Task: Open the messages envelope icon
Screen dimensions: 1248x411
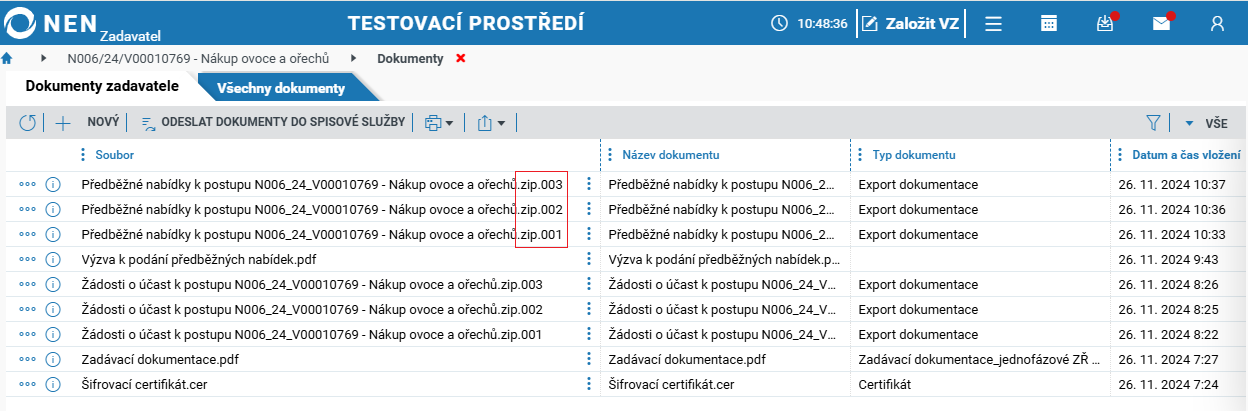Action: [x=1161, y=23]
